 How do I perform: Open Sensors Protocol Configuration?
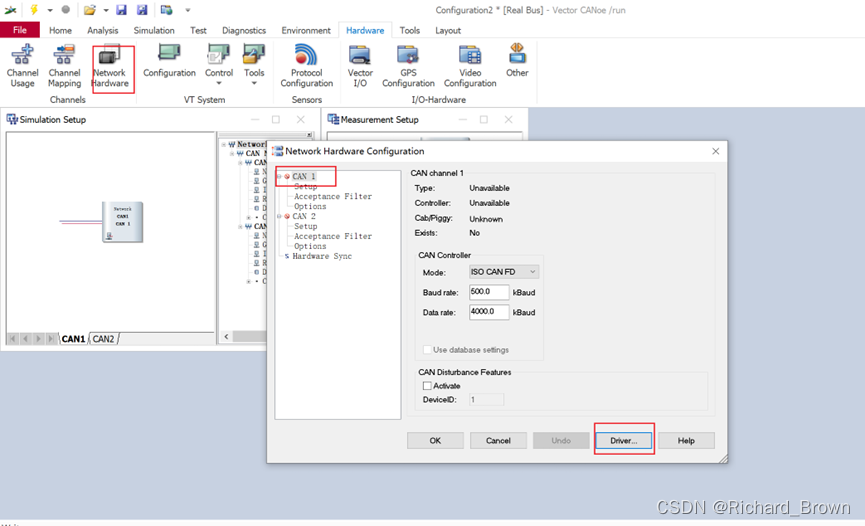click(x=306, y=66)
